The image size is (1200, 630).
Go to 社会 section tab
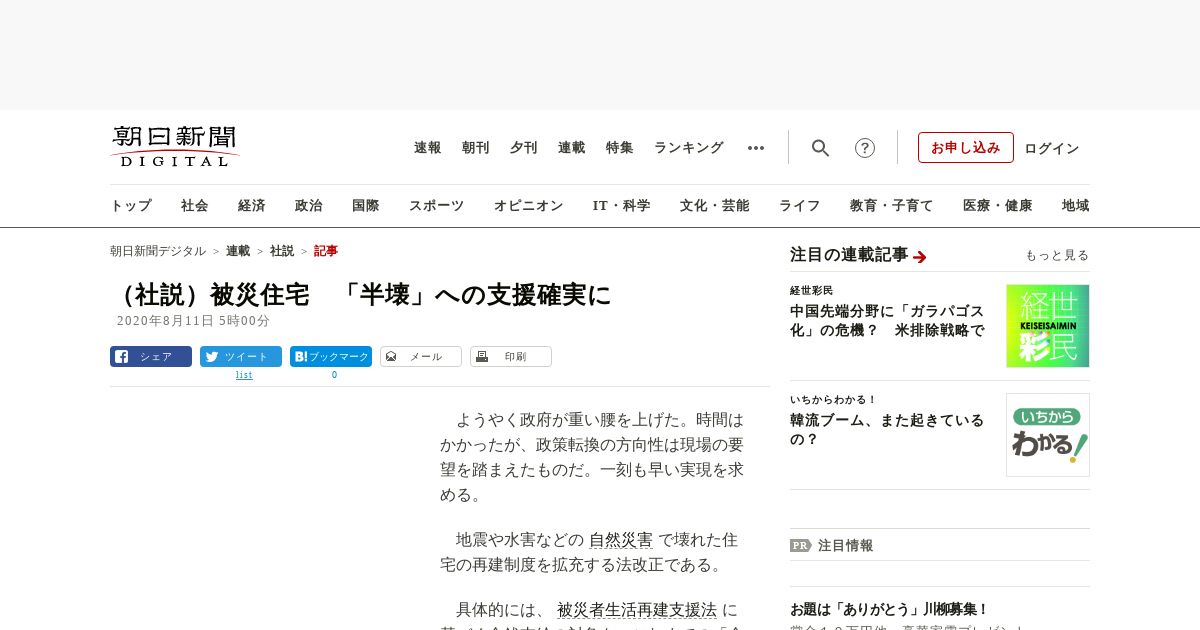tap(195, 206)
